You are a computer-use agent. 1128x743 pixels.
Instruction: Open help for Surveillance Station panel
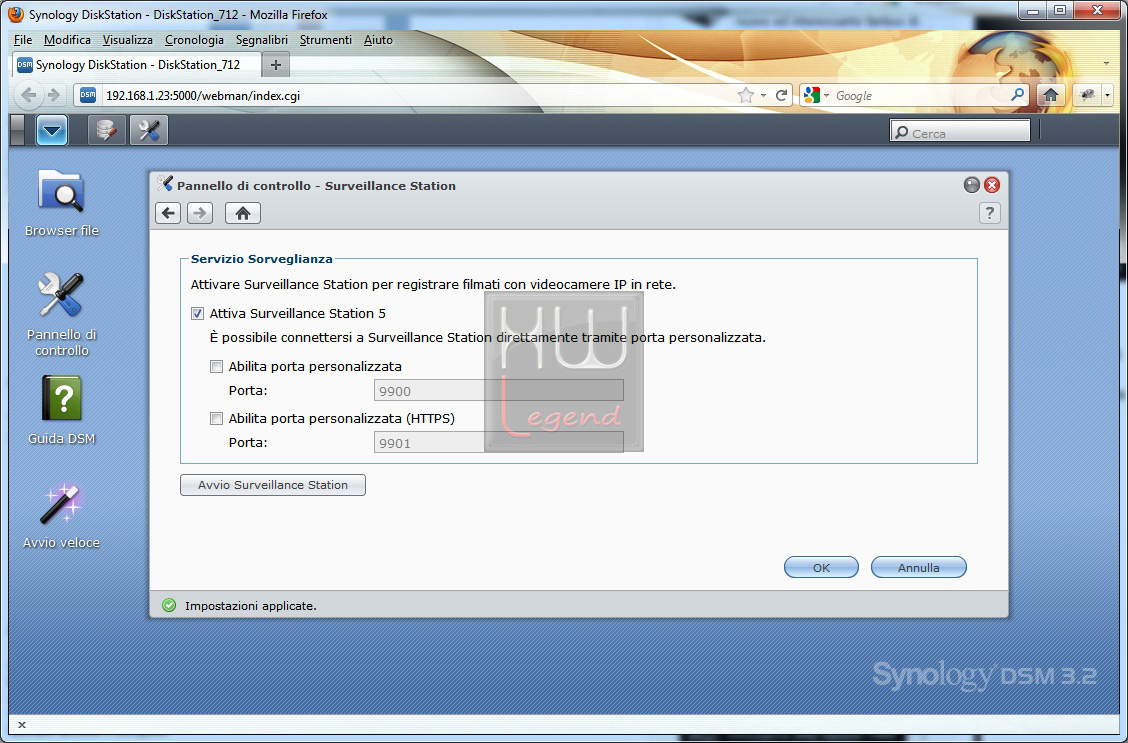(x=990, y=213)
